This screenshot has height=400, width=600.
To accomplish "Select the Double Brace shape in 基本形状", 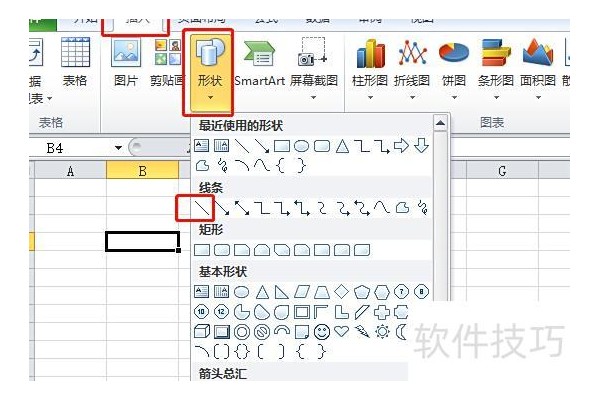I will coord(242,351).
